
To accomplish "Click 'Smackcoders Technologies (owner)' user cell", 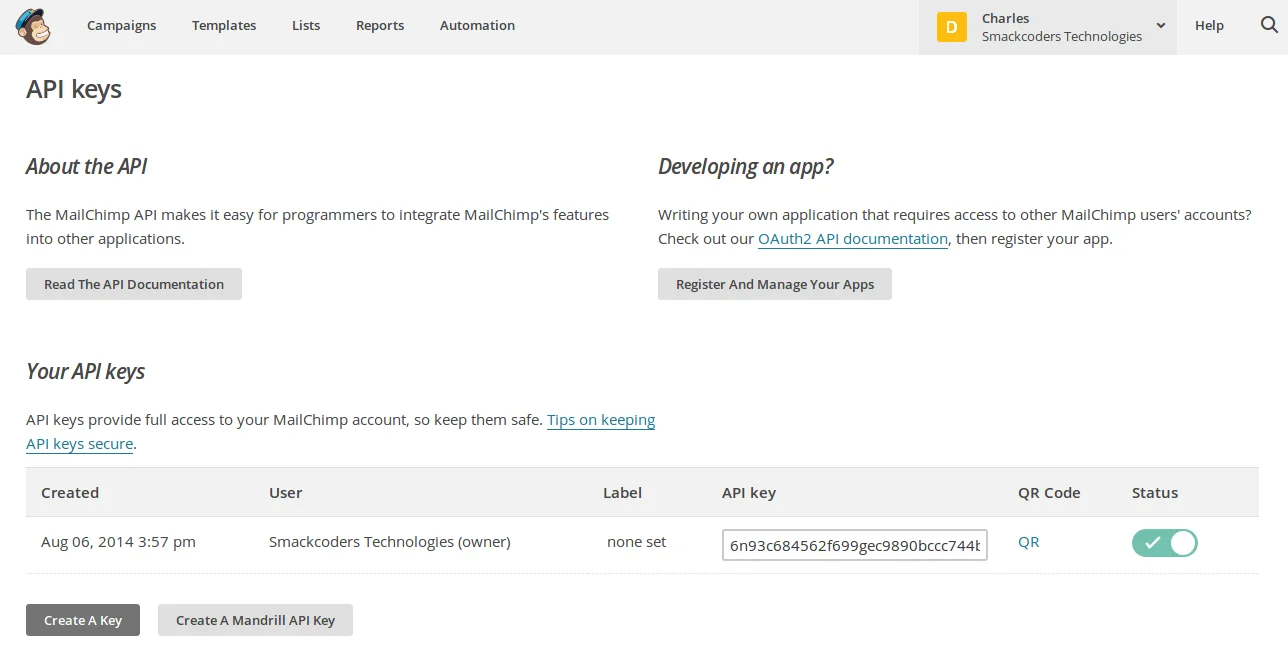I will point(390,542).
